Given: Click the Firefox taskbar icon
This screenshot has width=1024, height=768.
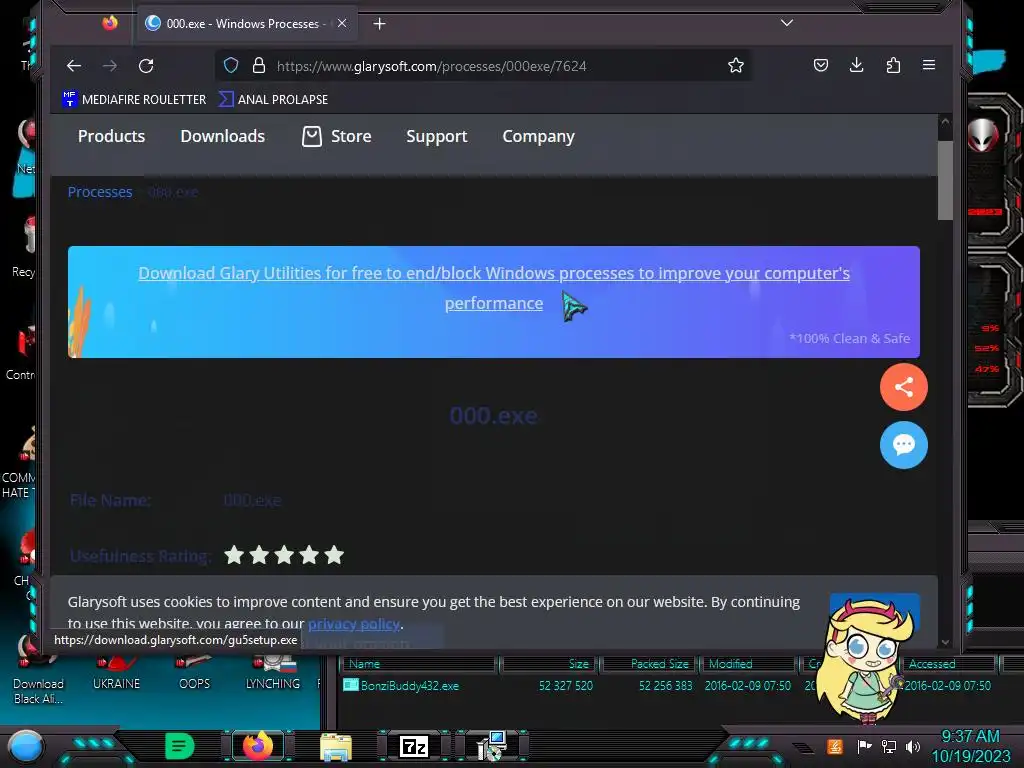Looking at the screenshot, I should [x=257, y=746].
